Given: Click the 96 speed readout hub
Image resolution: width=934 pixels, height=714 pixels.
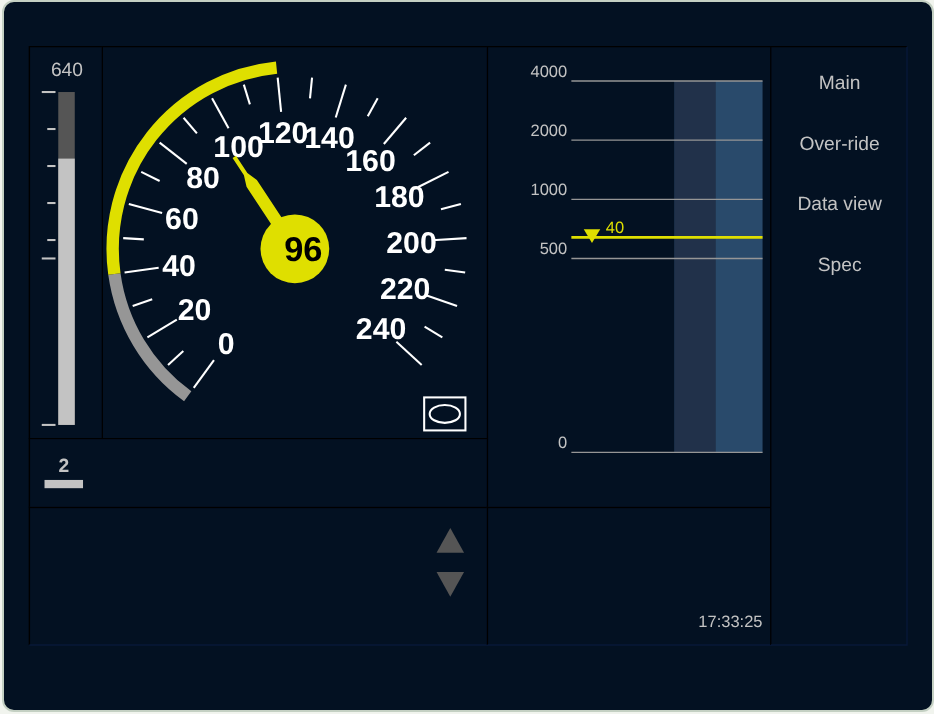Looking at the screenshot, I should pos(295,249).
